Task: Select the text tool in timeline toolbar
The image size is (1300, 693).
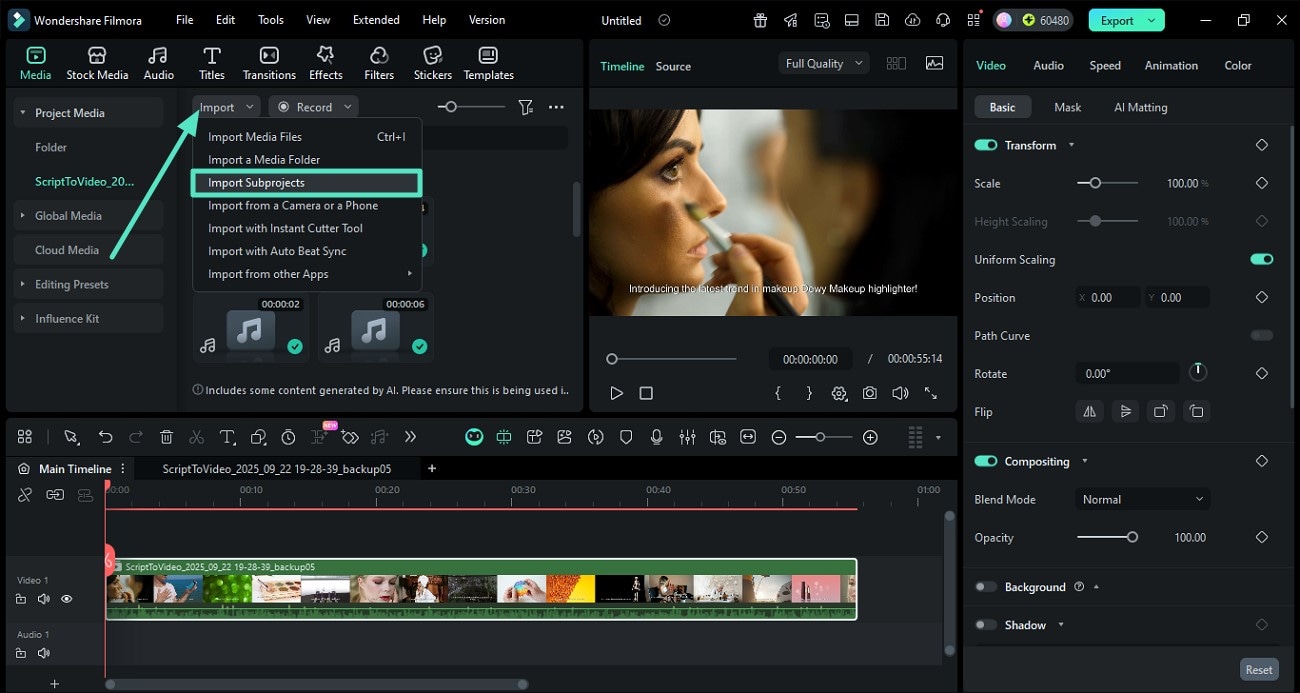Action: [227, 437]
